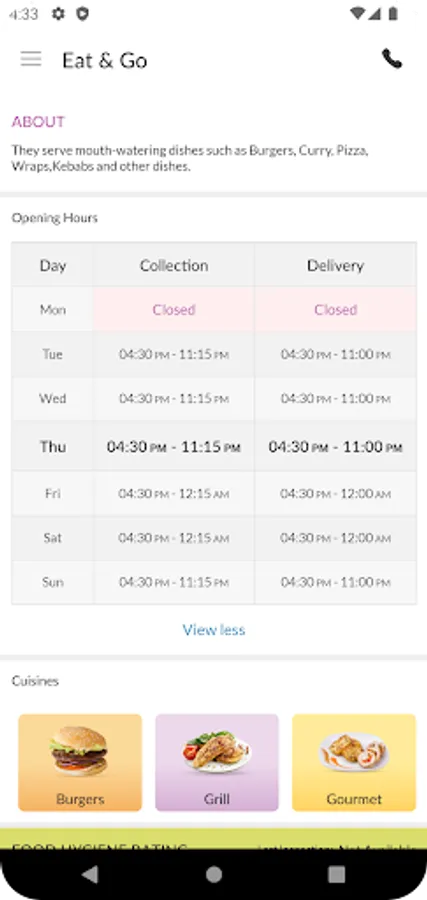
Task: Select the Thu row in hours table
Action: (214, 447)
